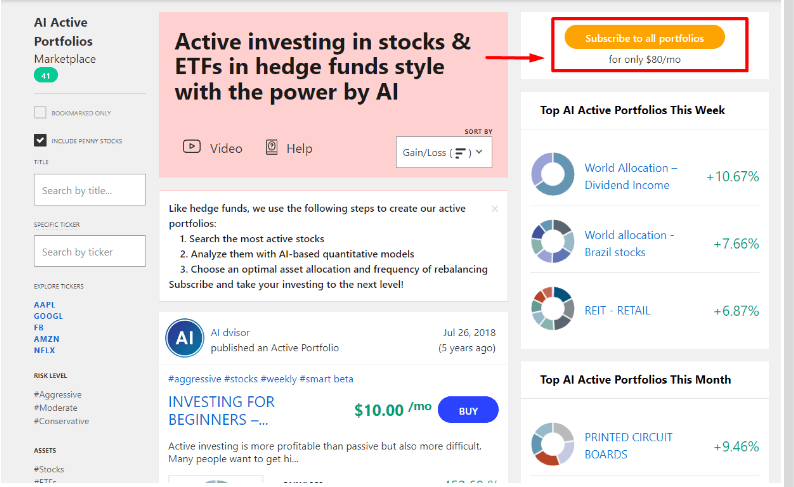The image size is (794, 487).
Task: Open the Help document icon
Action: click(271, 147)
